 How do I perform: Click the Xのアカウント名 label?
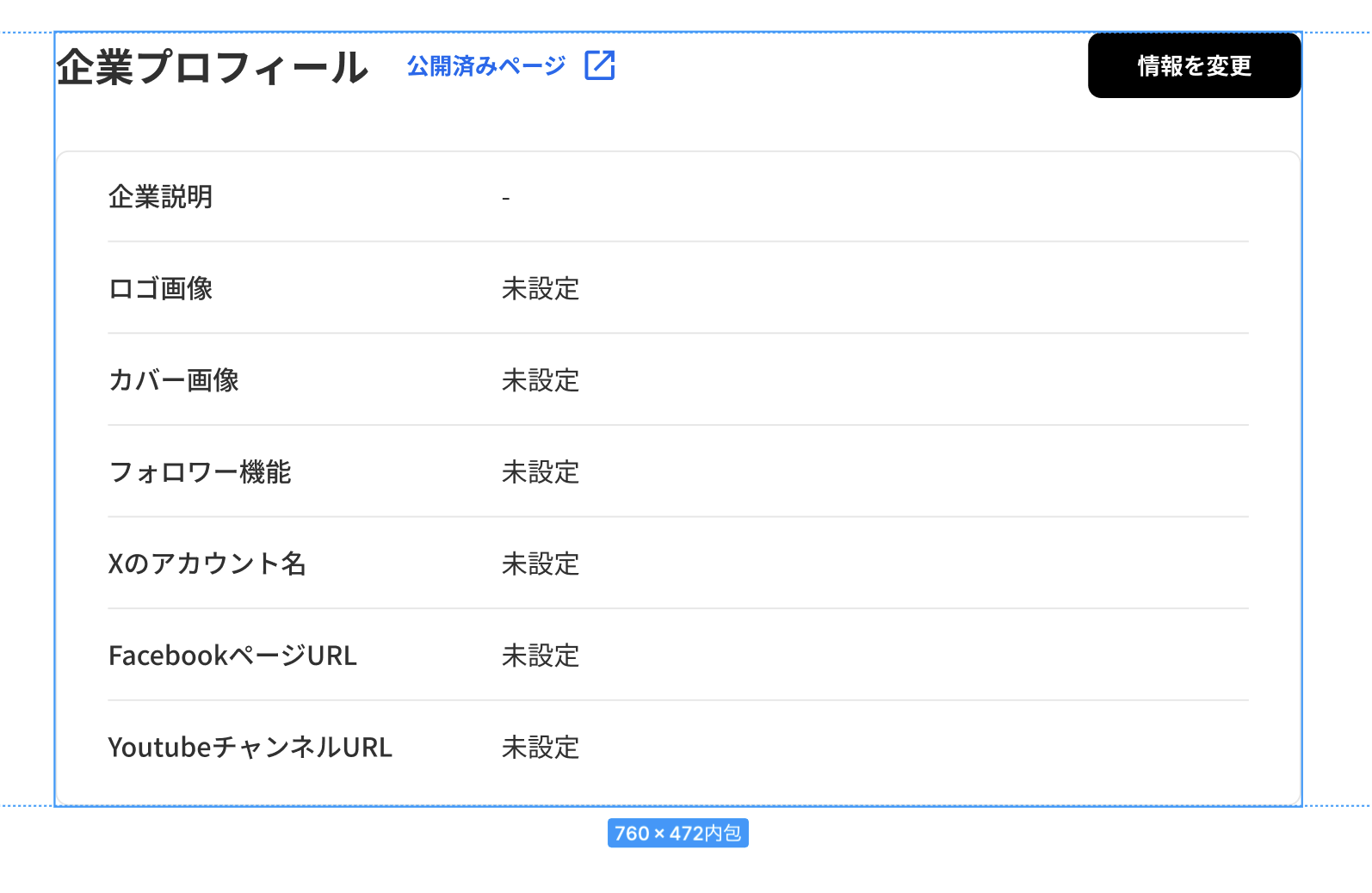point(207,564)
